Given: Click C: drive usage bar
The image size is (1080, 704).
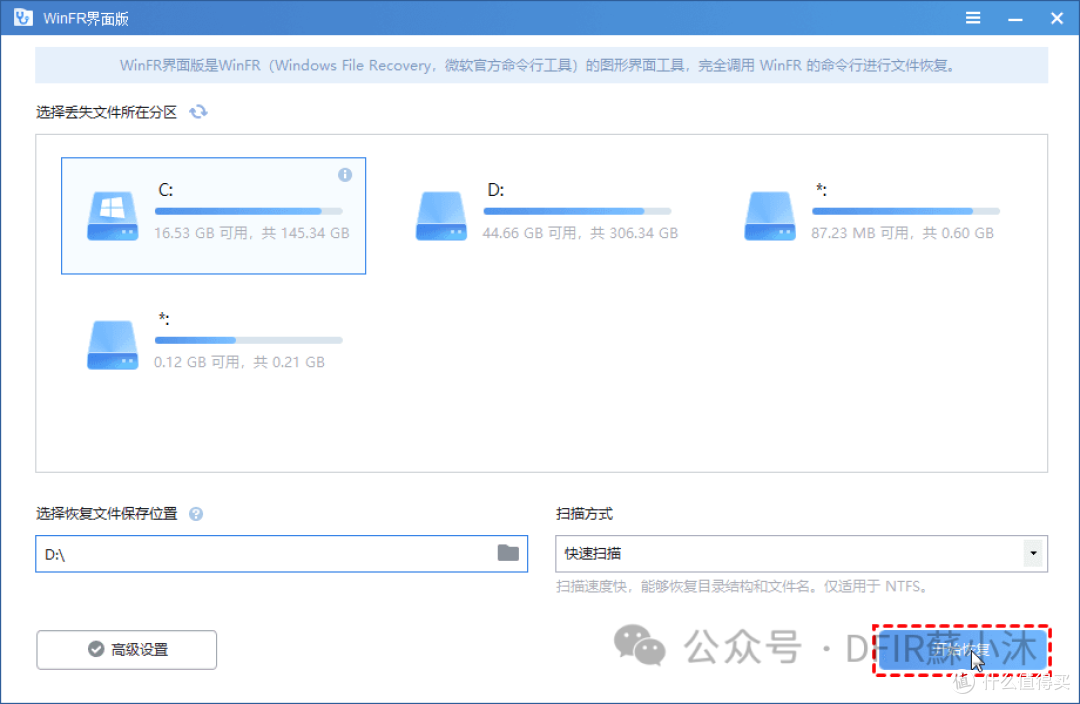Looking at the screenshot, I should coord(249,211).
